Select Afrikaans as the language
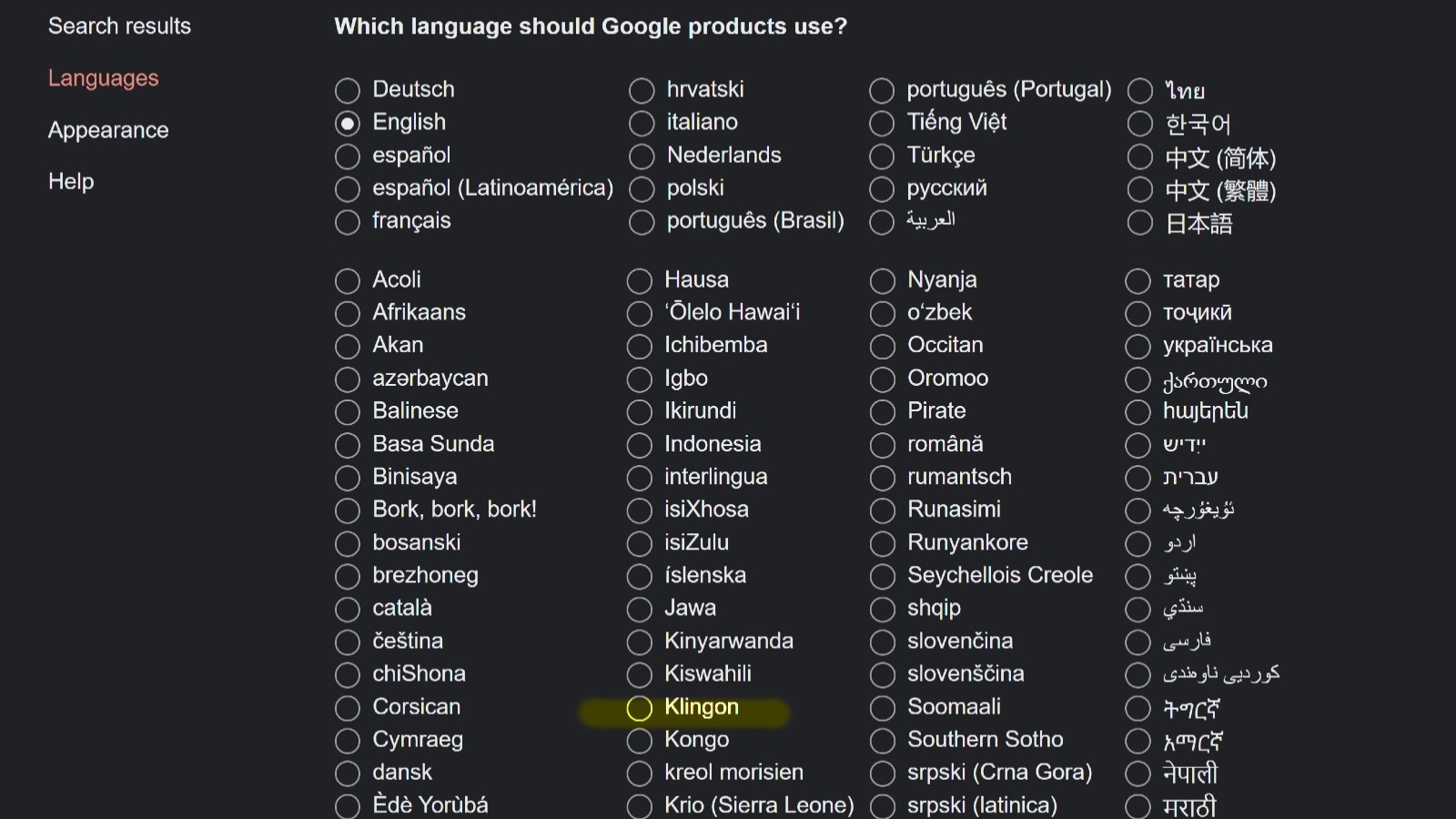1456x819 pixels. pos(348,313)
